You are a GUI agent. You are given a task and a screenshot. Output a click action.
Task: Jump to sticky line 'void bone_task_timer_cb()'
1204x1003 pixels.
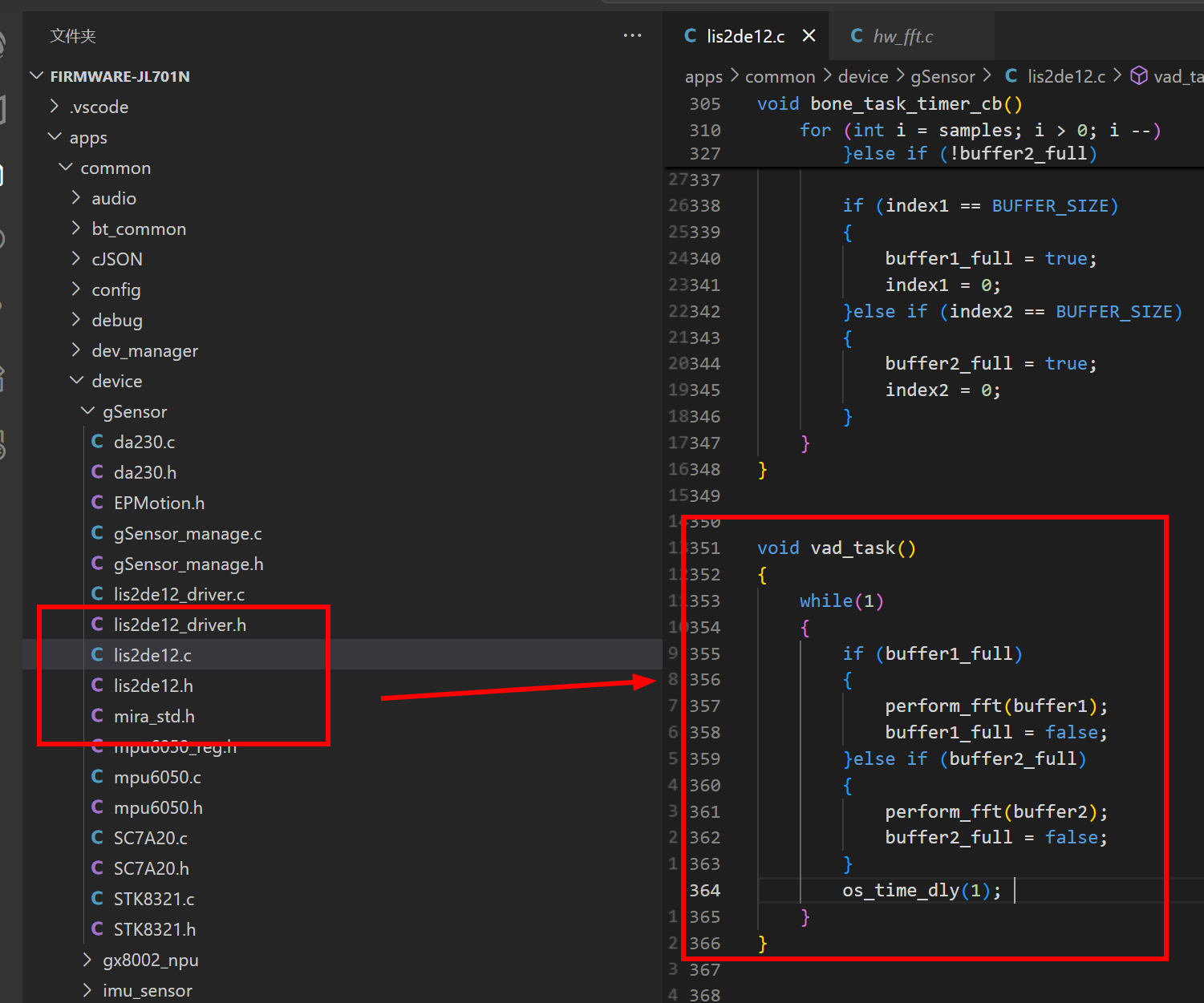coord(890,104)
